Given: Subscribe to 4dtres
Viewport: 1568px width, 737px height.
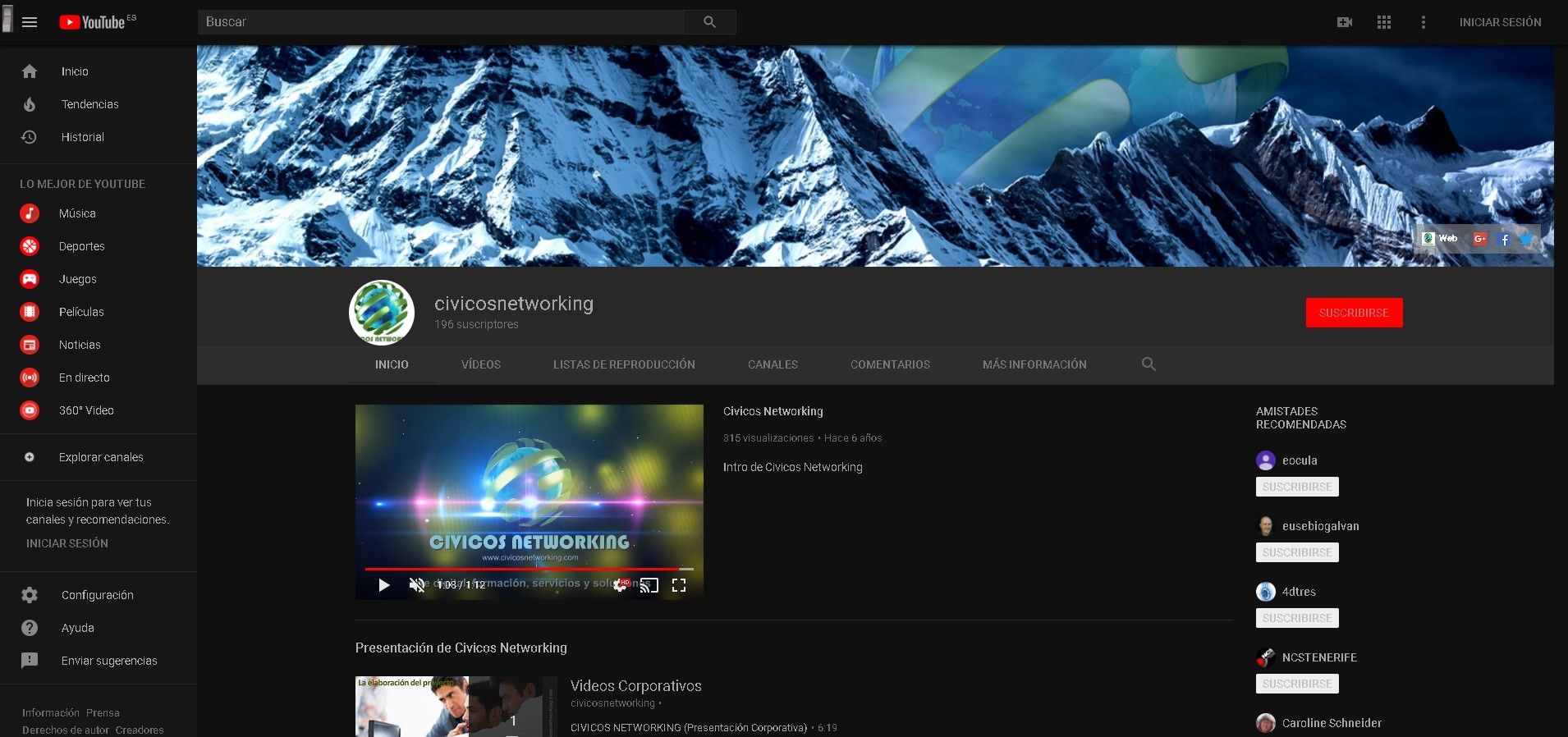Looking at the screenshot, I should pyautogui.click(x=1297, y=618).
